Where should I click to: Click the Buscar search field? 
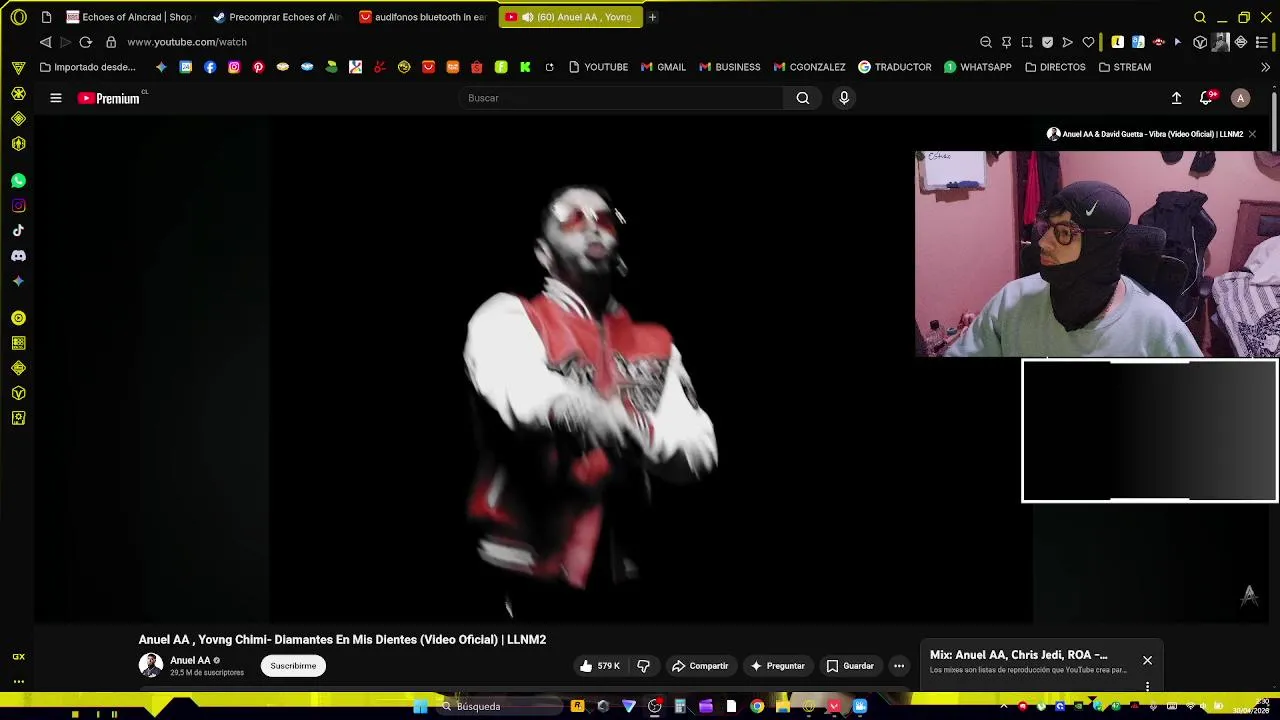tap(620, 98)
